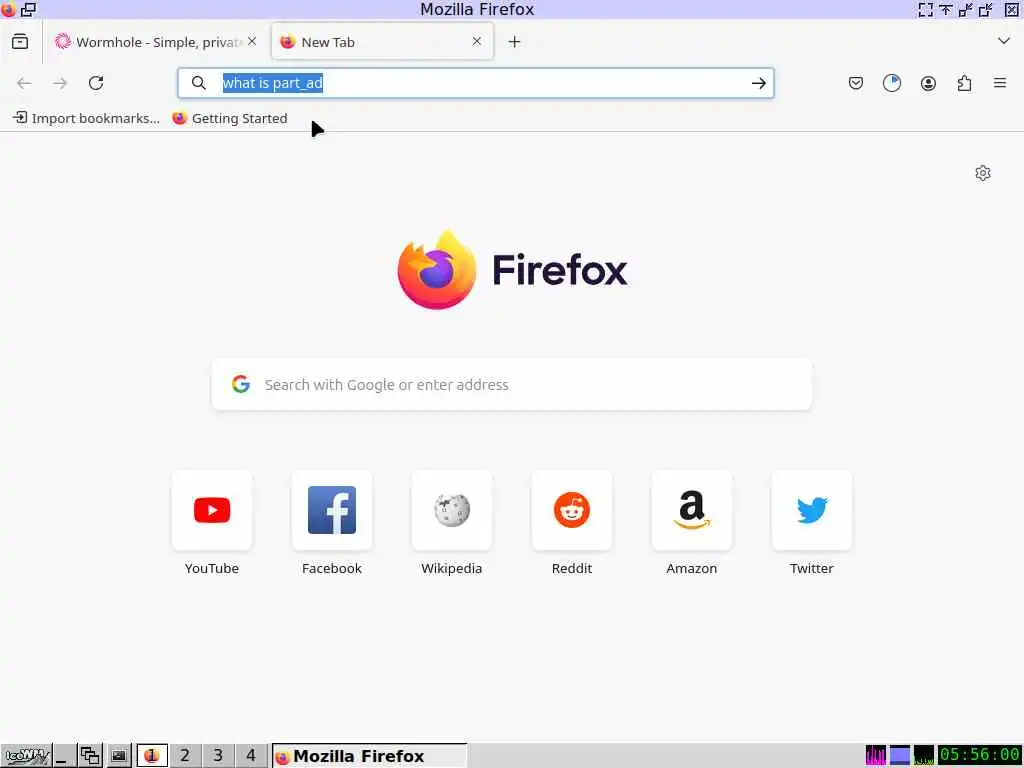This screenshot has width=1024, height=768.
Task: Close the Wormhole tab
Action: tap(252, 41)
